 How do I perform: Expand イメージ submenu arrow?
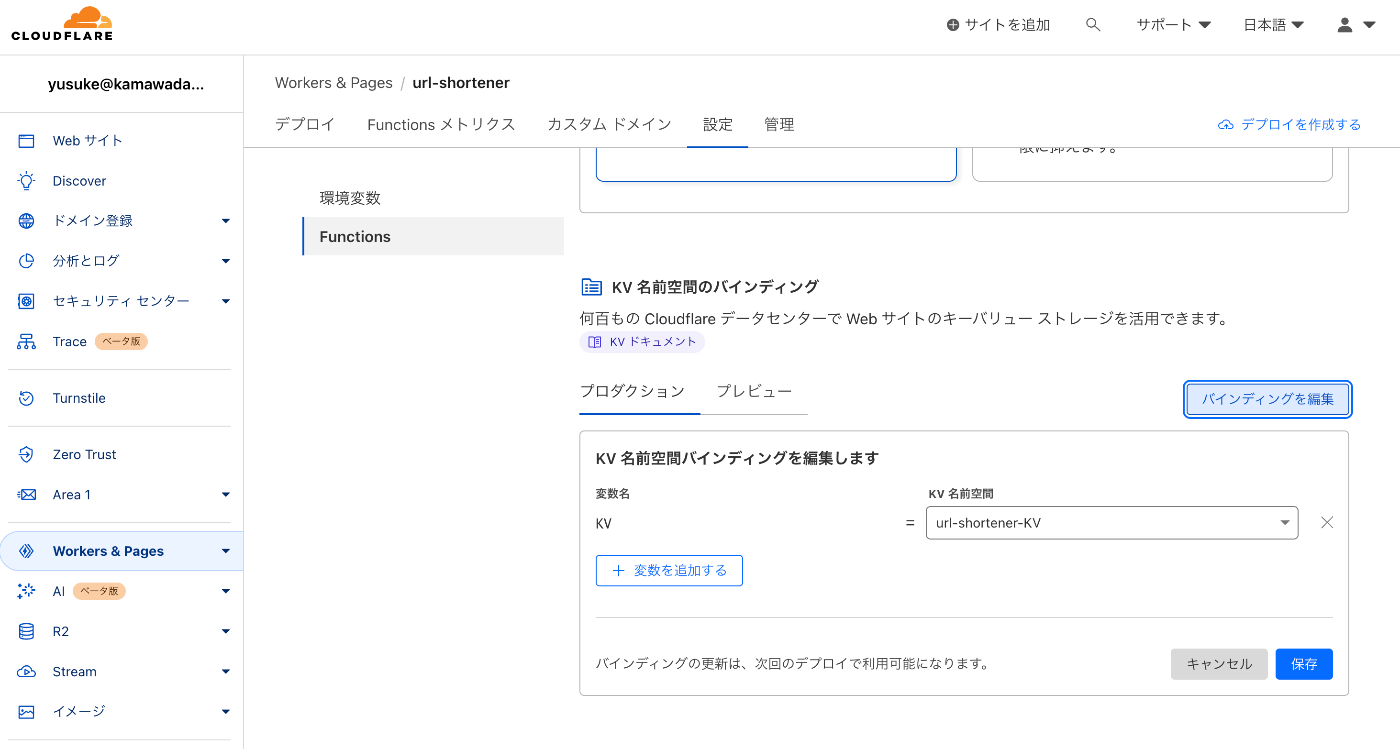(x=225, y=712)
